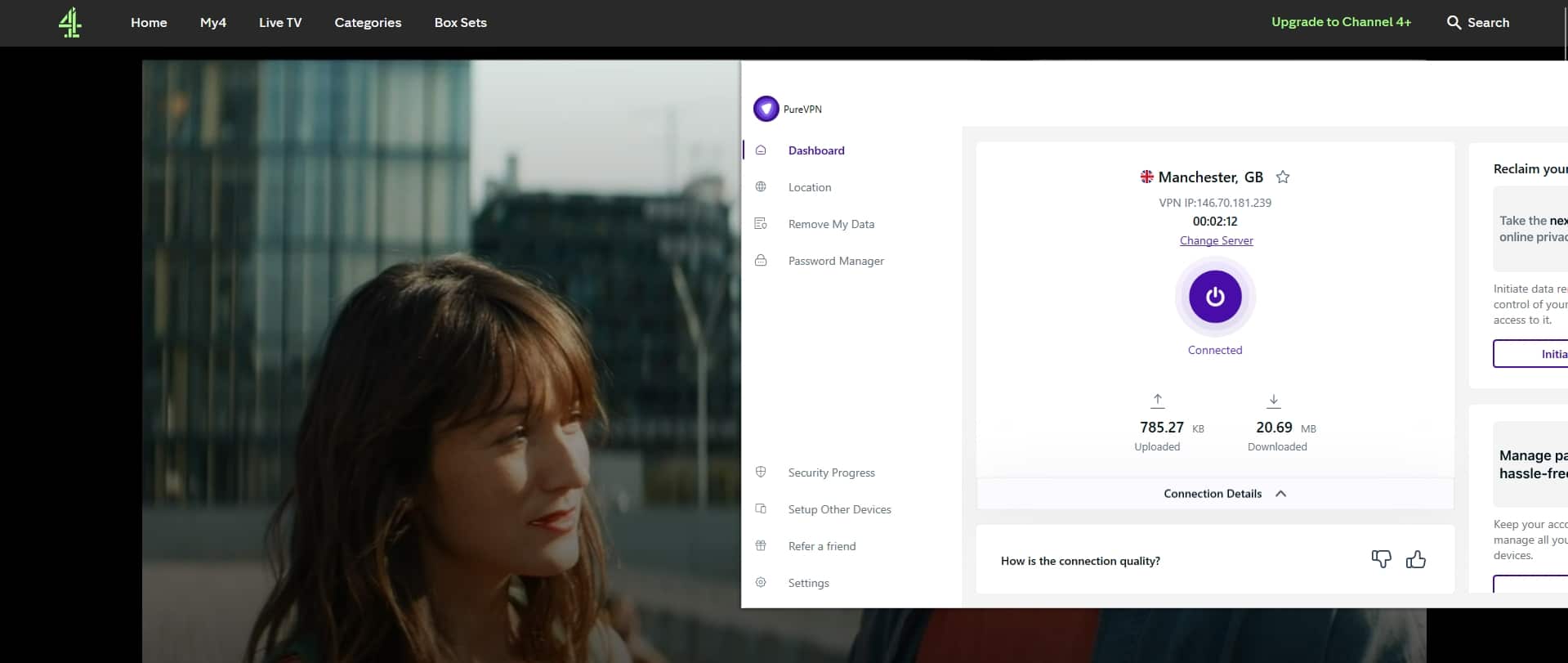Click the download arrow icon
1568x663 pixels.
[1273, 401]
